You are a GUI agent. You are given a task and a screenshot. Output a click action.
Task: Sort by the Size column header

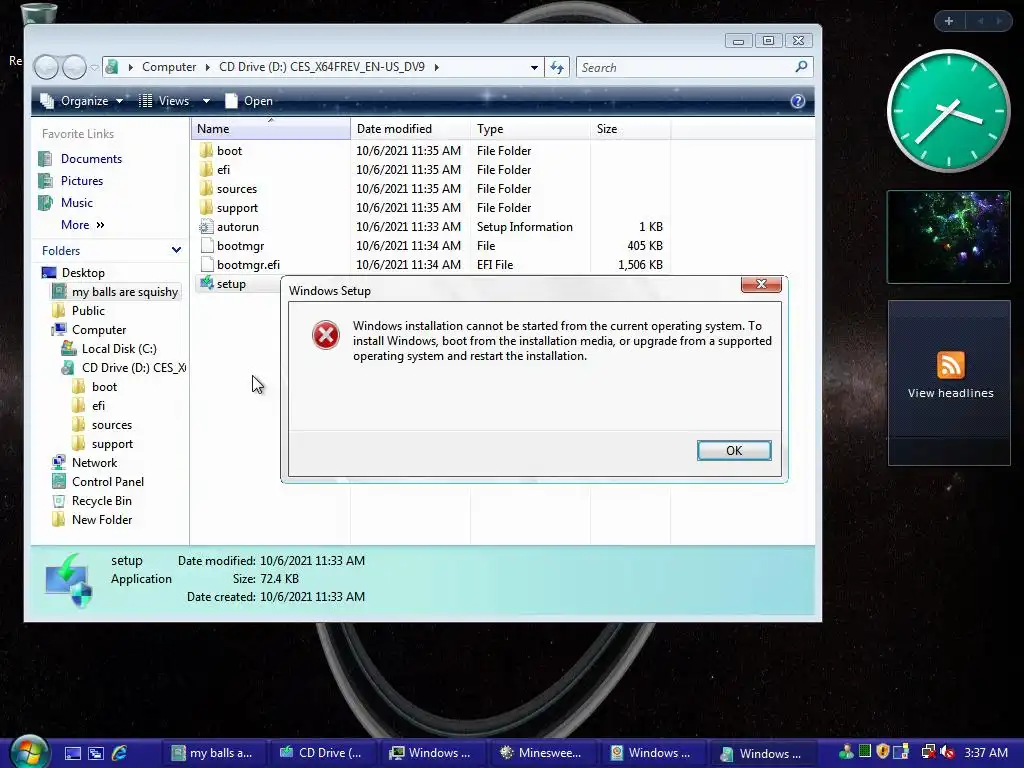tap(630, 129)
